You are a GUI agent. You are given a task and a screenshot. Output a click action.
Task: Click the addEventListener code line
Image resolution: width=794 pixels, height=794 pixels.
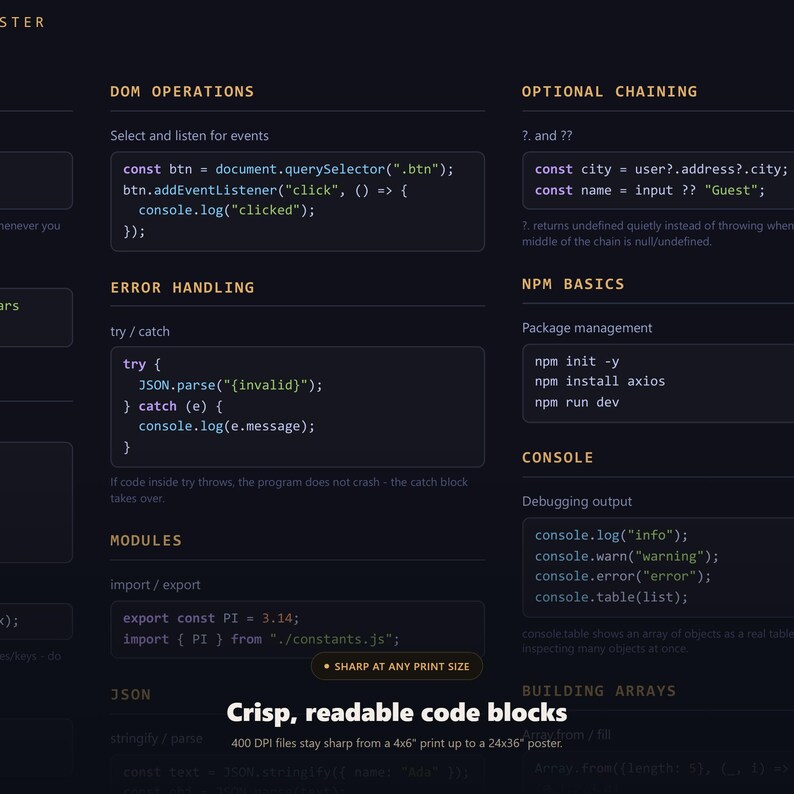265,190
